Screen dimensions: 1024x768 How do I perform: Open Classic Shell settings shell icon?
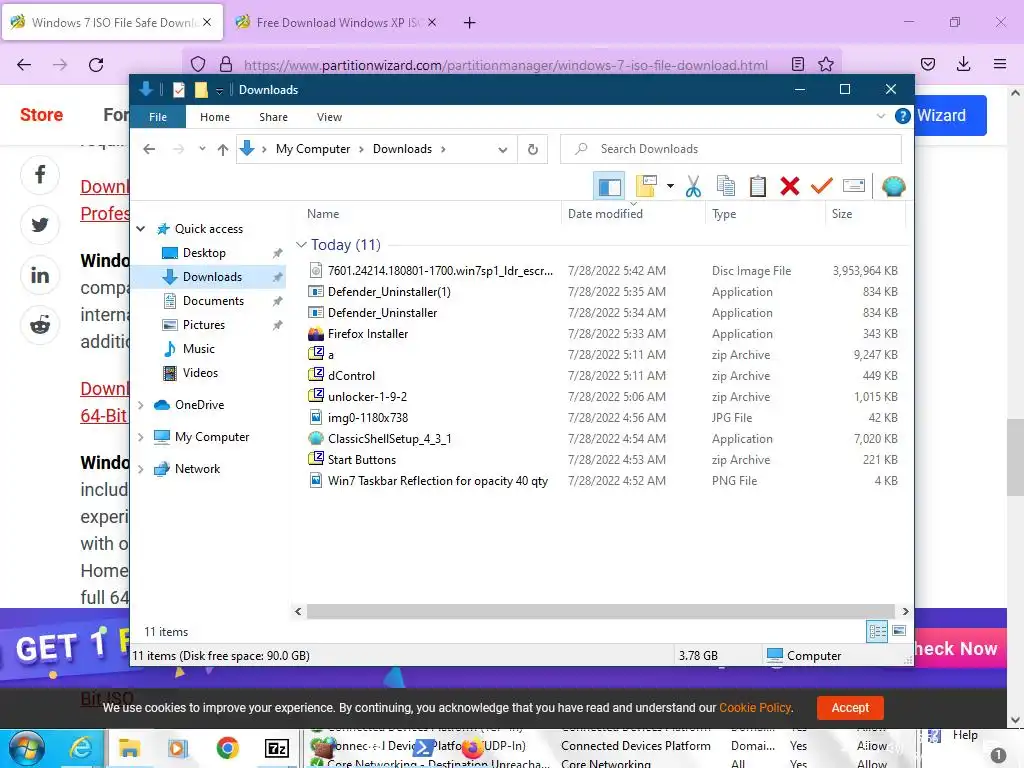click(893, 187)
